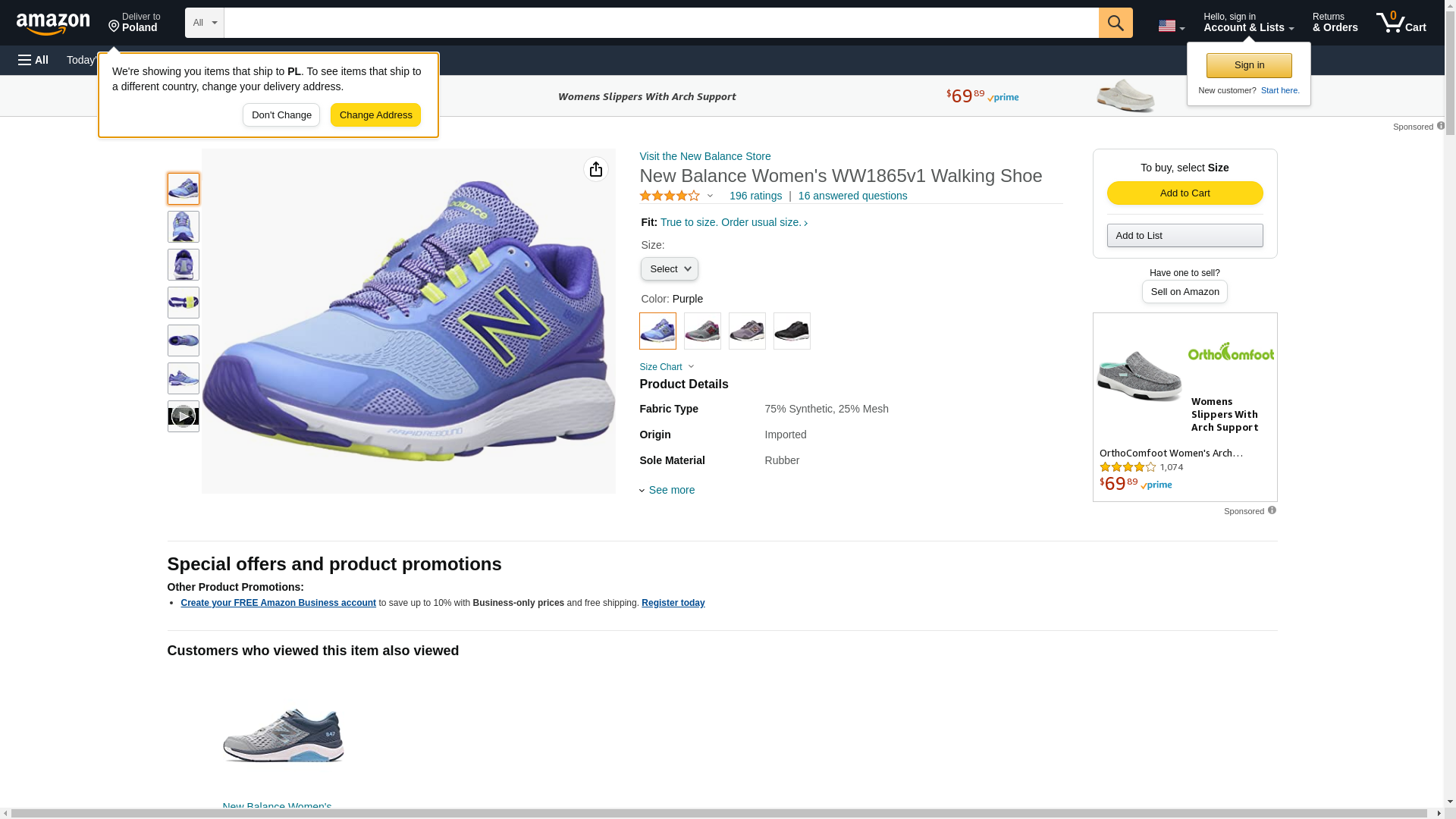This screenshot has width=1456, height=819.
Task: Select the black color swatch
Action: (x=792, y=331)
